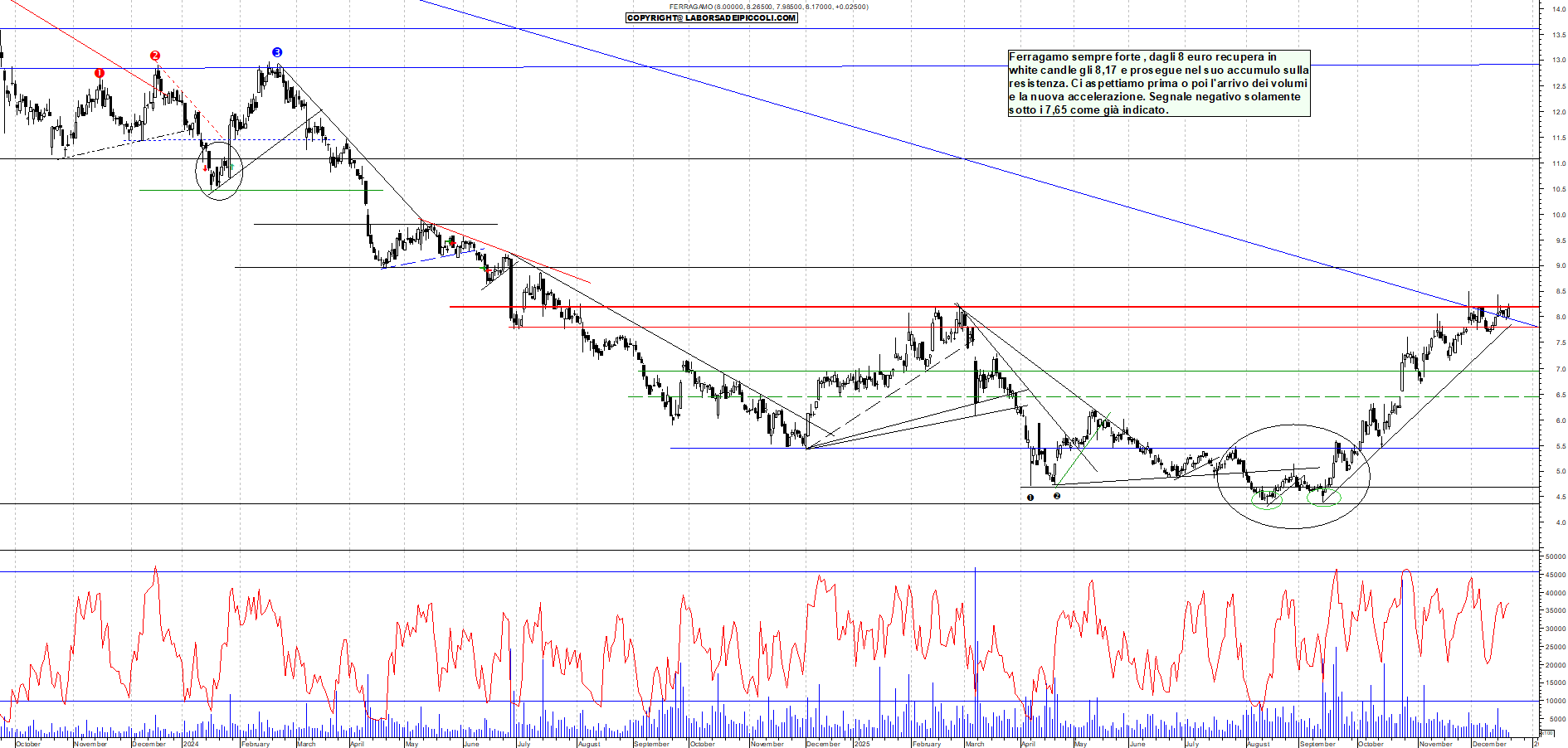Click the black number 2 marker below April low
The height and width of the screenshot is (748, 1568).
[x=1057, y=496]
